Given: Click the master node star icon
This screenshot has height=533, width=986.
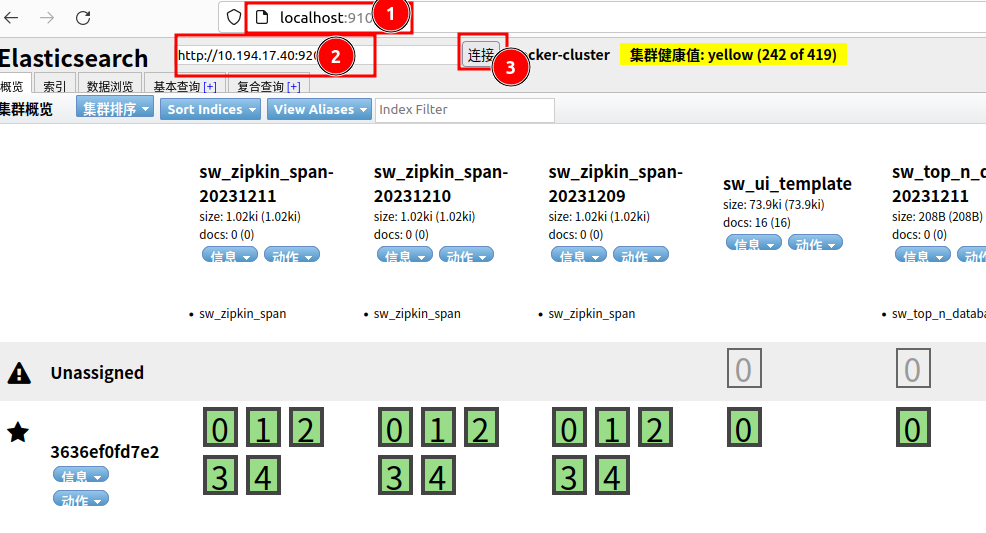Looking at the screenshot, I should (x=18, y=432).
